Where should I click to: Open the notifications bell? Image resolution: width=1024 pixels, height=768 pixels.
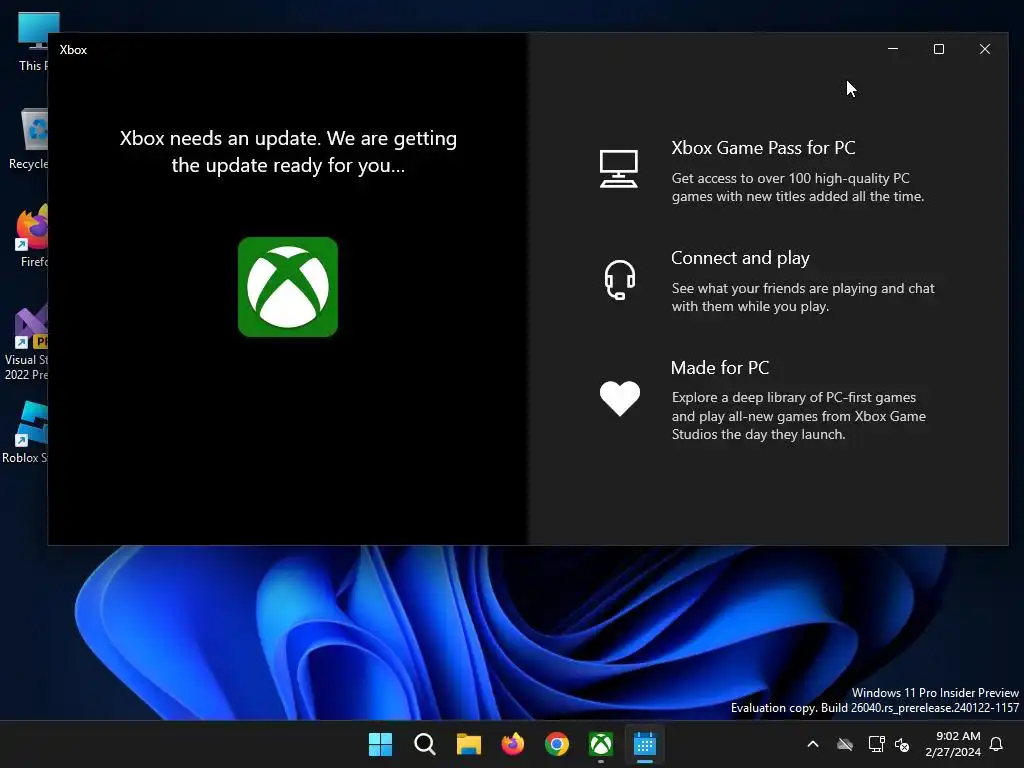click(x=997, y=744)
